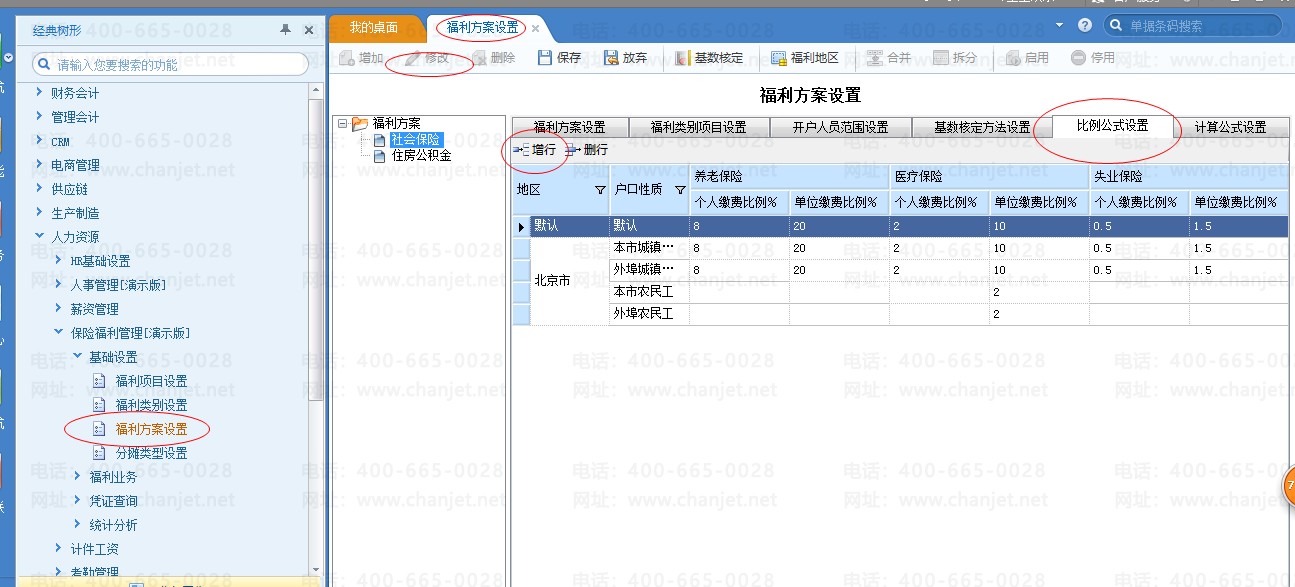1295x587 pixels.
Task: Select 住房公积金 in the plan tree
Action: 421,155
